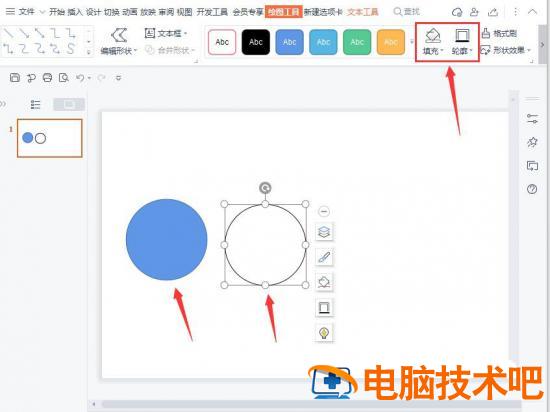550x412 pixels.
Task: Open the properties sliders sidebar icon
Action: (532, 119)
